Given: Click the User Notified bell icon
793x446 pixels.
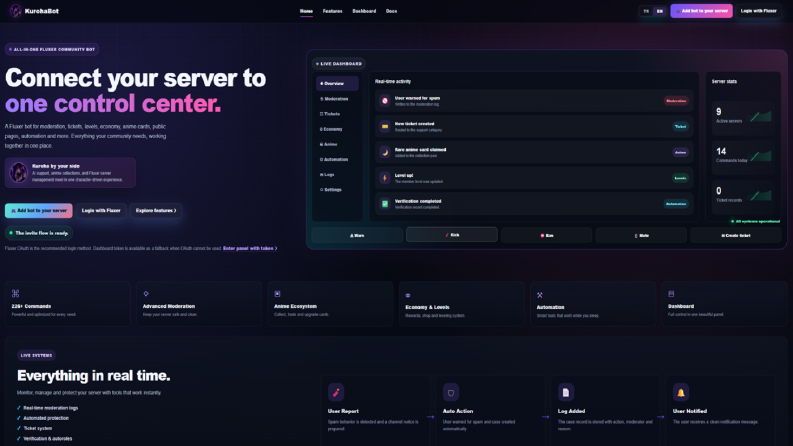Looking at the screenshot, I should 681,392.
